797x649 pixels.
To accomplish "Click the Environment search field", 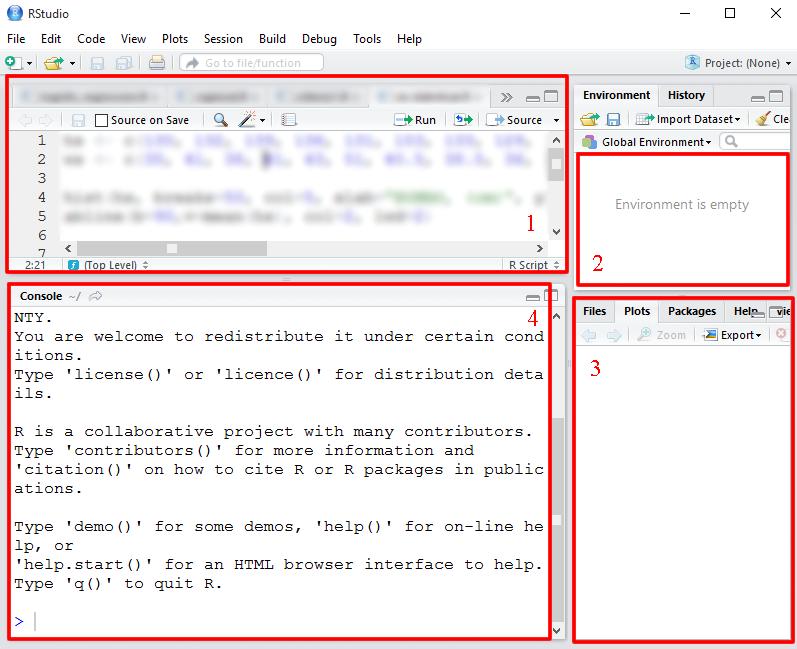I will 757,141.
